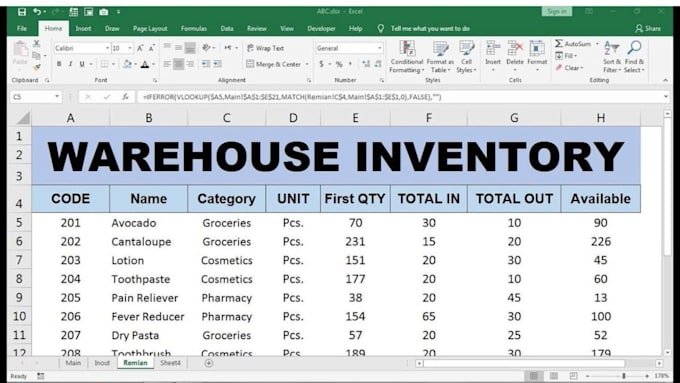Click the Format Painter brush

36,67
